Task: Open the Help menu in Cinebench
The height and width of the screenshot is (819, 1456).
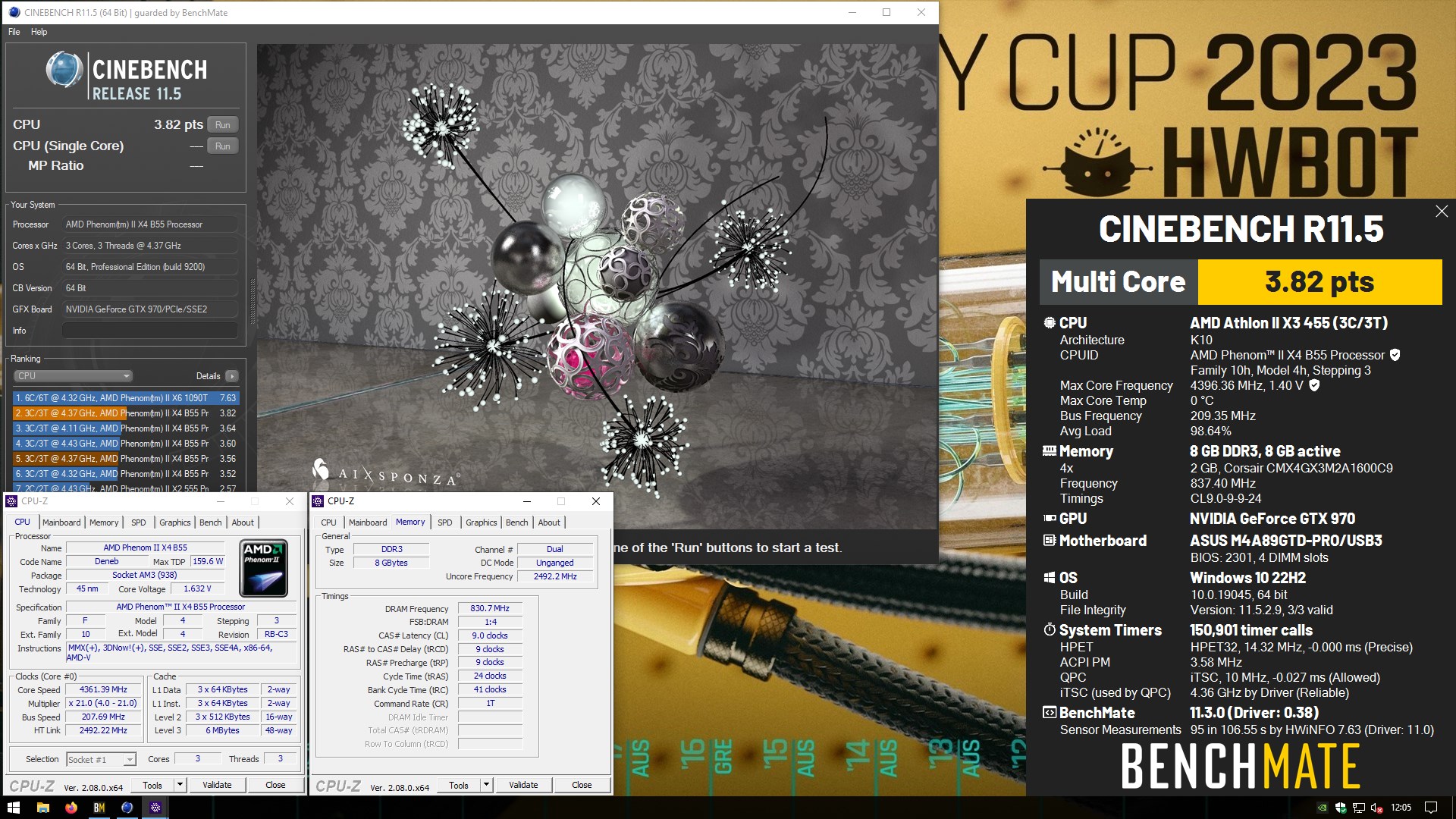Action: [x=39, y=32]
